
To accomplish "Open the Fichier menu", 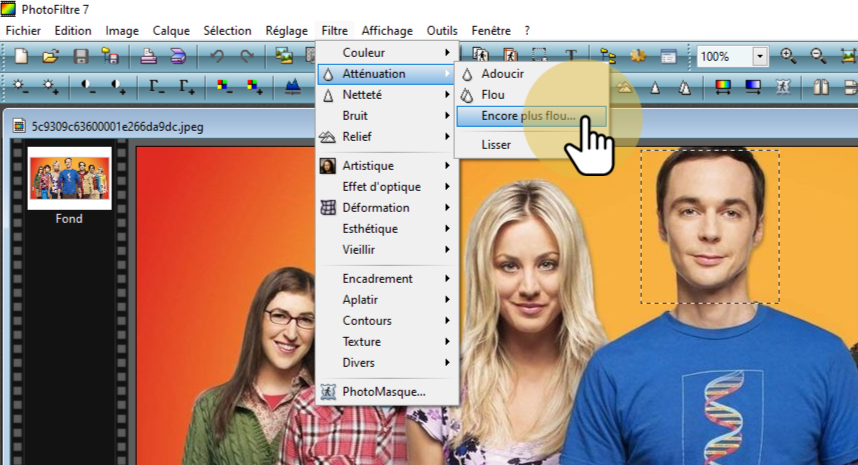I will [x=23, y=31].
